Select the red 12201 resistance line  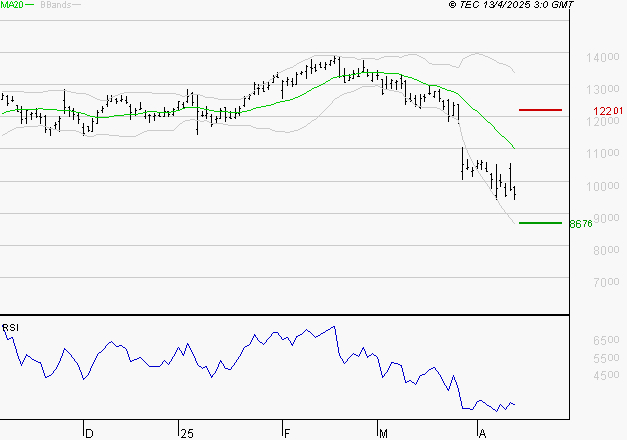540,110
